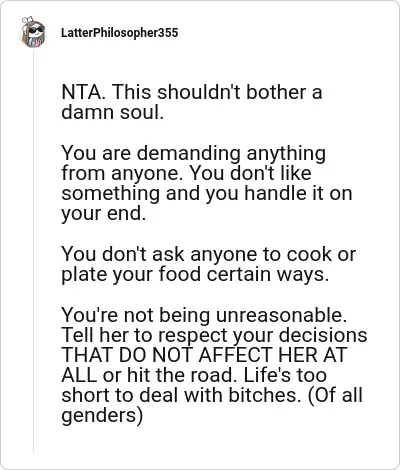Click the line "something and you handle it on"
Screen dimensions: 400x470
(x=207, y=193)
